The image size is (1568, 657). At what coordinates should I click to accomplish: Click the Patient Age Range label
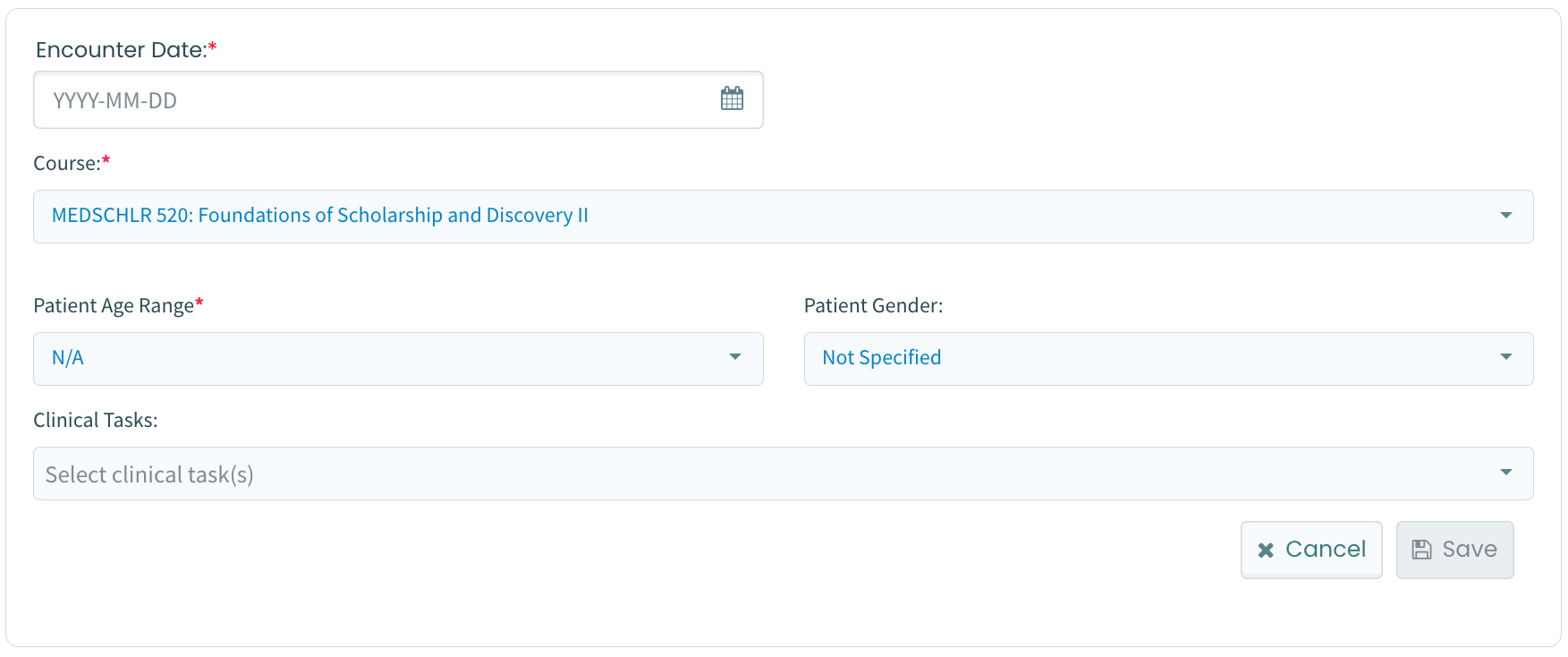[114, 306]
